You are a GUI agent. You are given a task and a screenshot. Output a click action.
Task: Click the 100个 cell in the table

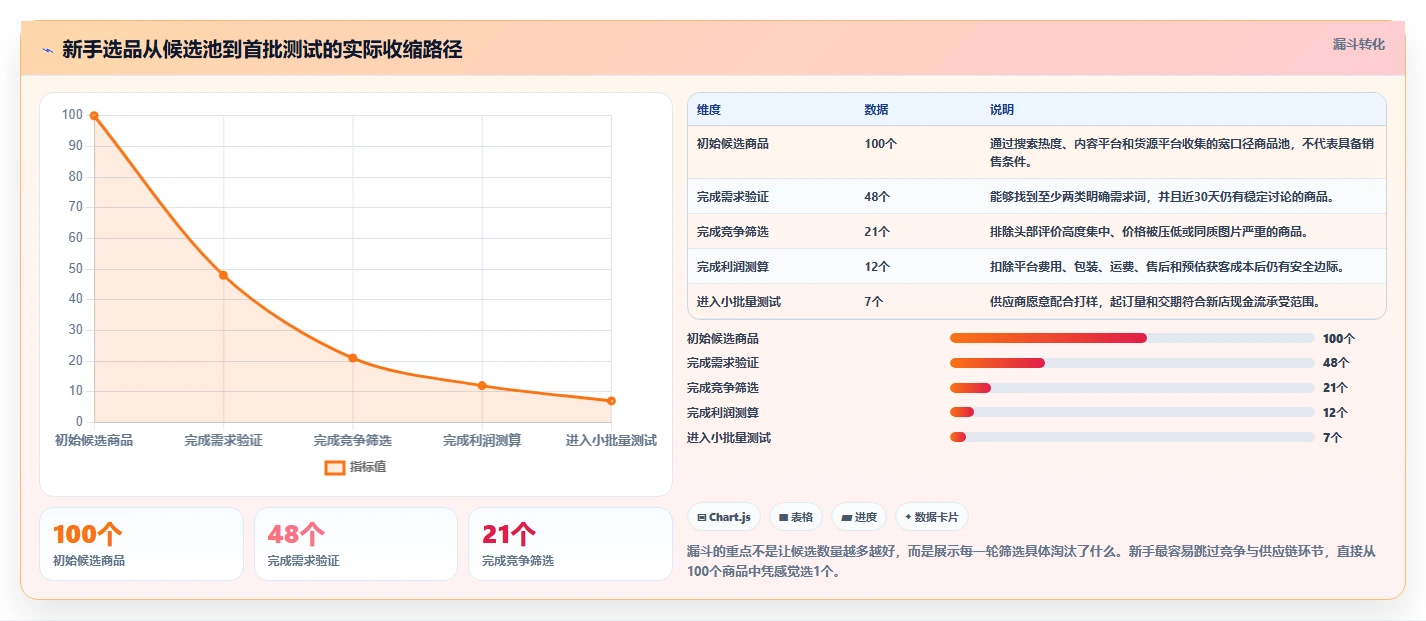[x=880, y=144]
